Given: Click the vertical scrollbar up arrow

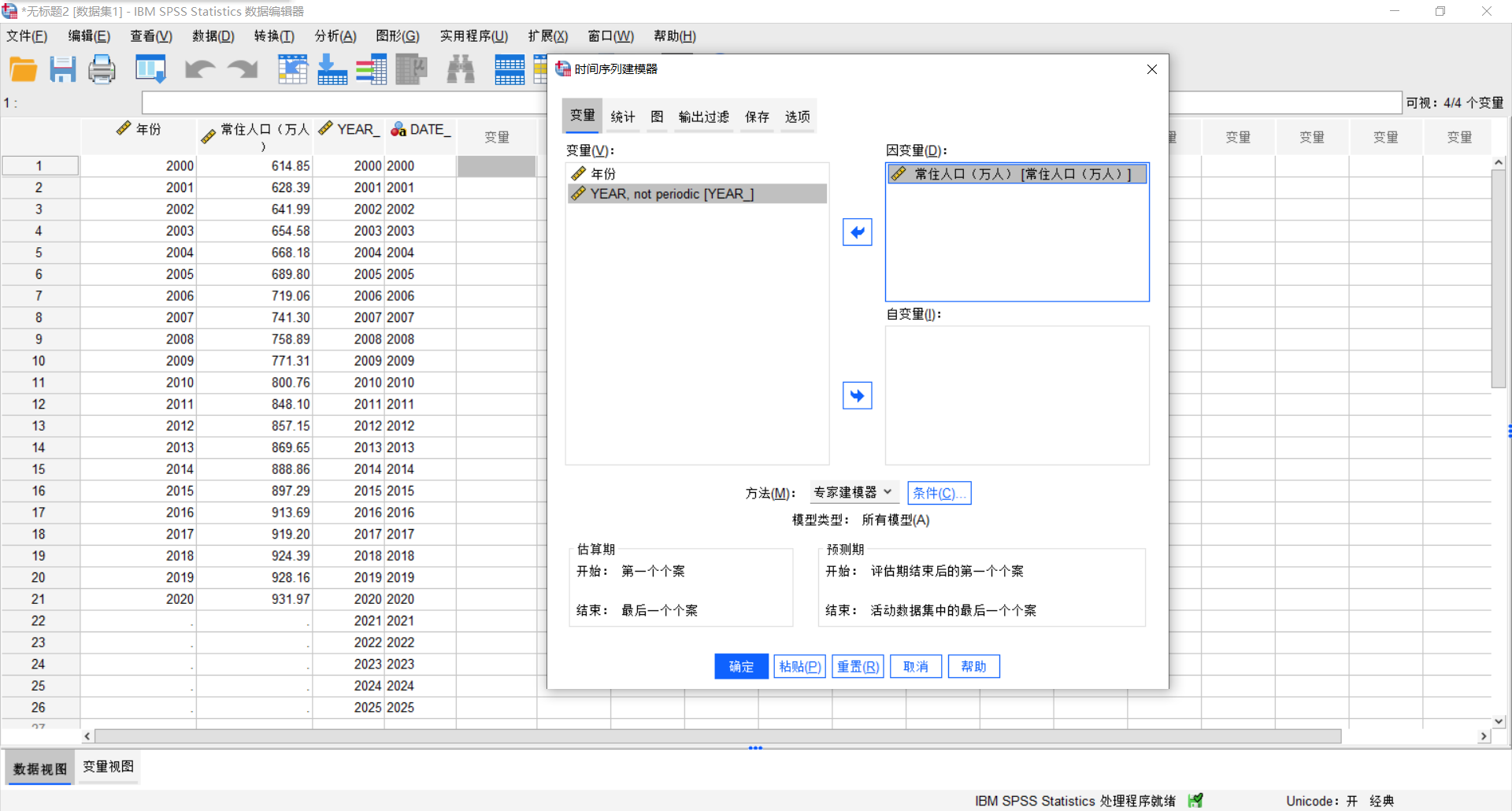Looking at the screenshot, I should tap(1499, 162).
